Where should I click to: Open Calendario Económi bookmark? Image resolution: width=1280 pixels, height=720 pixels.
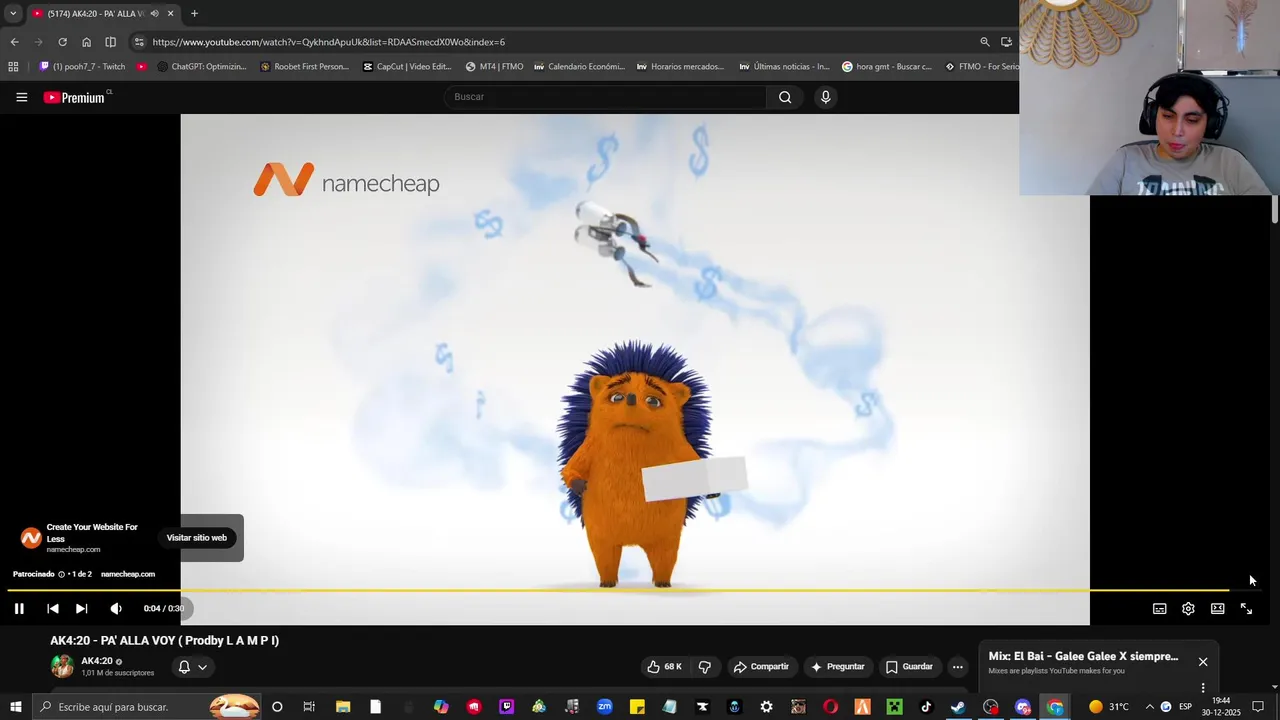tap(579, 67)
